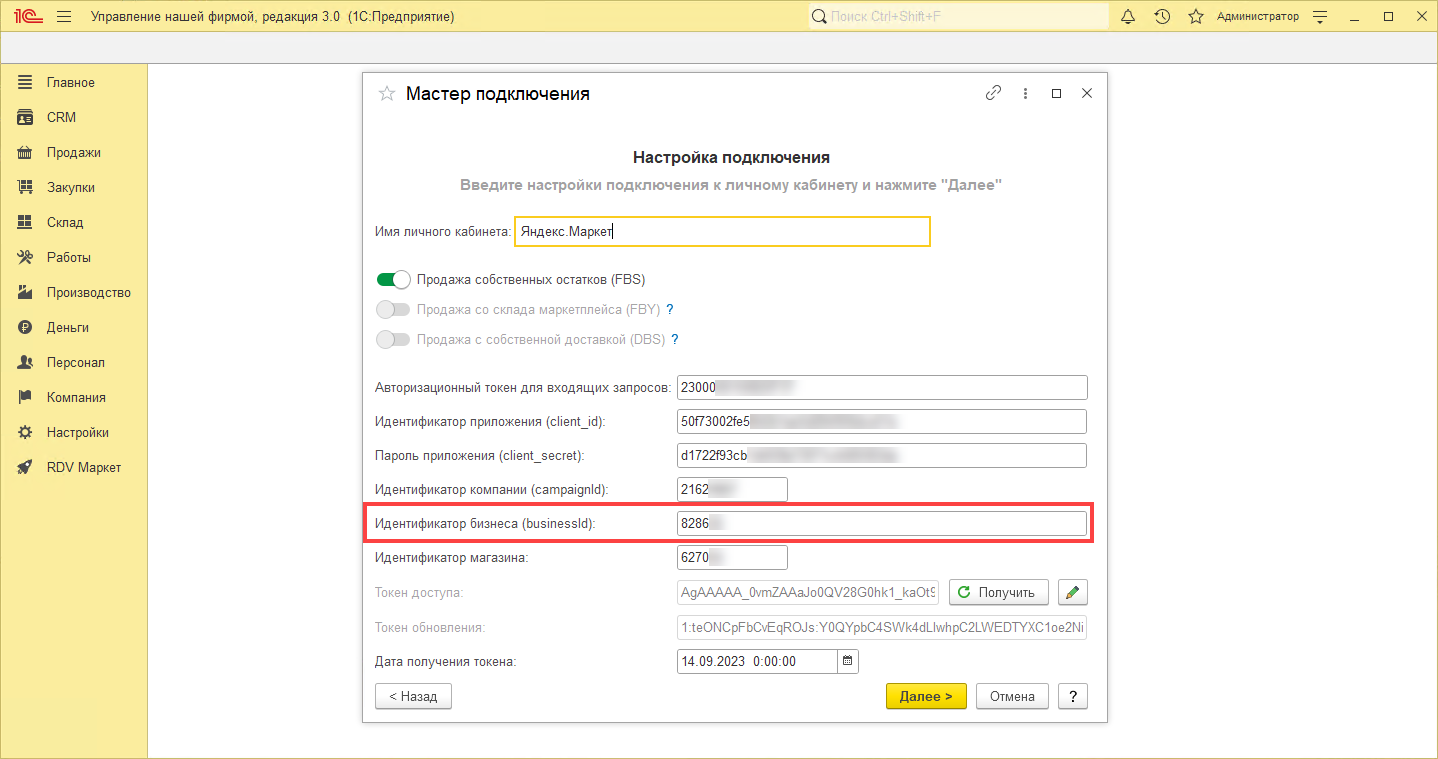Toggle the FBS own-stock sales switch
Image resolution: width=1438 pixels, height=759 pixels.
pos(393,279)
